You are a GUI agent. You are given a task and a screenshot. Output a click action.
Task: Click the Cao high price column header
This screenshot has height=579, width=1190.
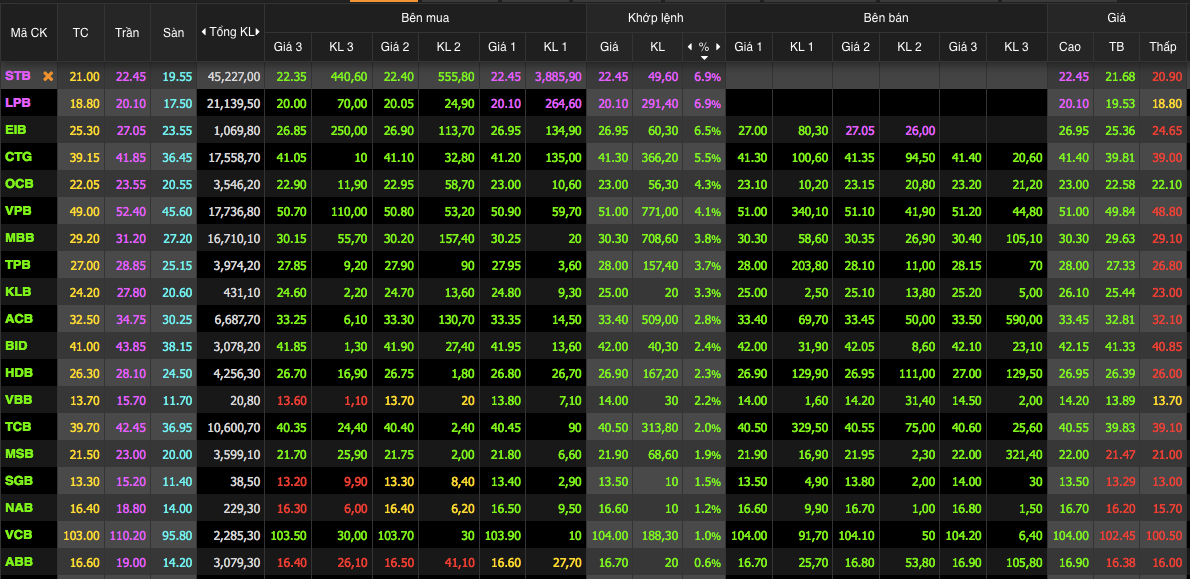1069,47
